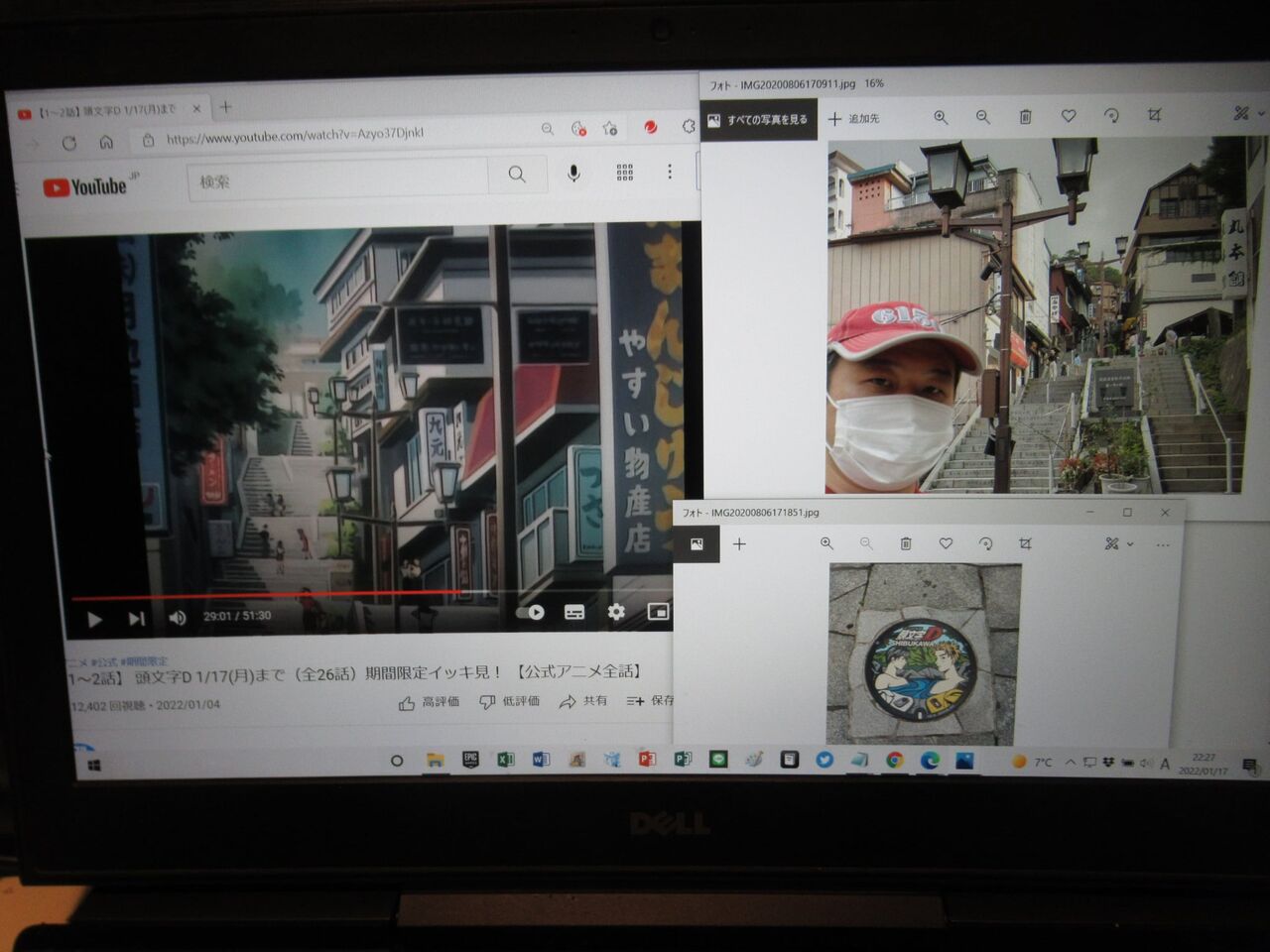Screen dimensions: 1270x952
Task: Delete the photo IMG20200806170911.jpg
Action: click(x=1026, y=117)
